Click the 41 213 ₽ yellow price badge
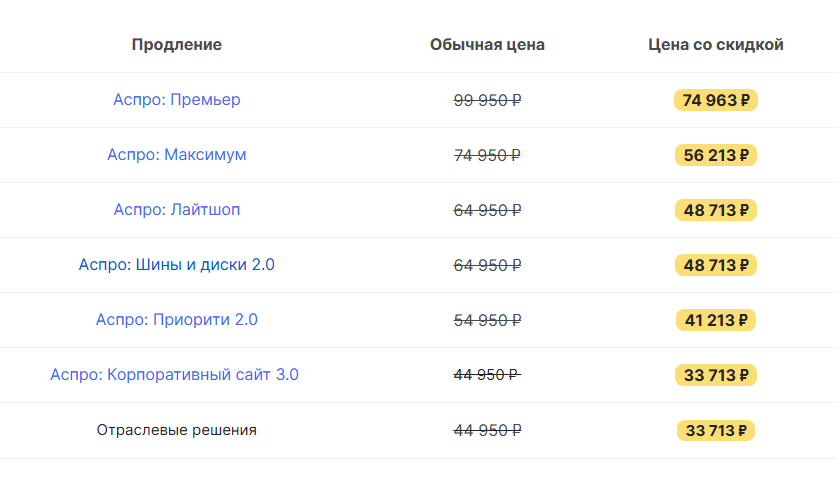 [716, 320]
